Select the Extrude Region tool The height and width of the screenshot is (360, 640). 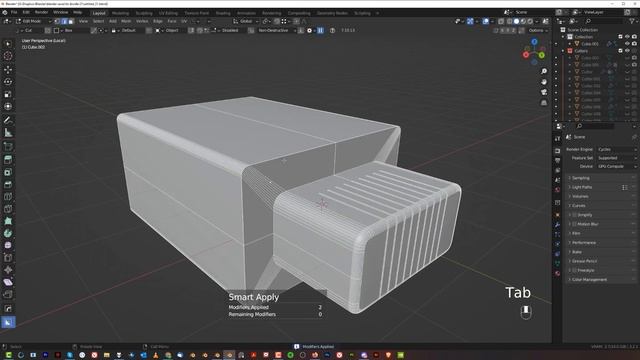point(8,160)
